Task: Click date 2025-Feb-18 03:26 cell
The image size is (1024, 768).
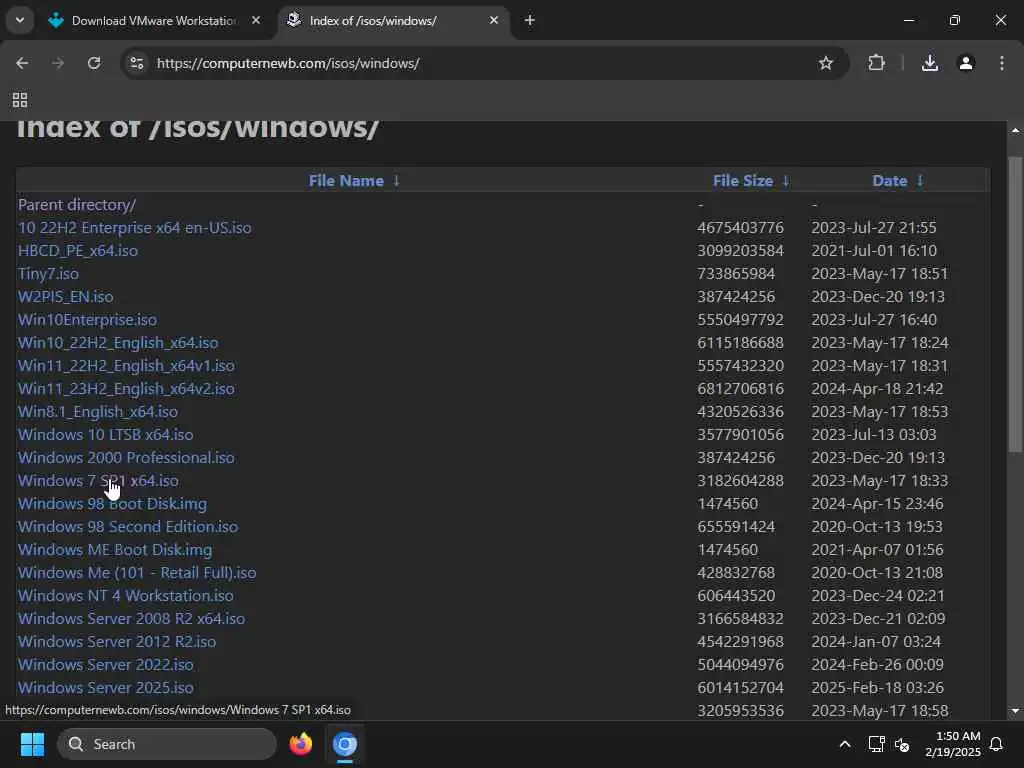Action: (878, 688)
